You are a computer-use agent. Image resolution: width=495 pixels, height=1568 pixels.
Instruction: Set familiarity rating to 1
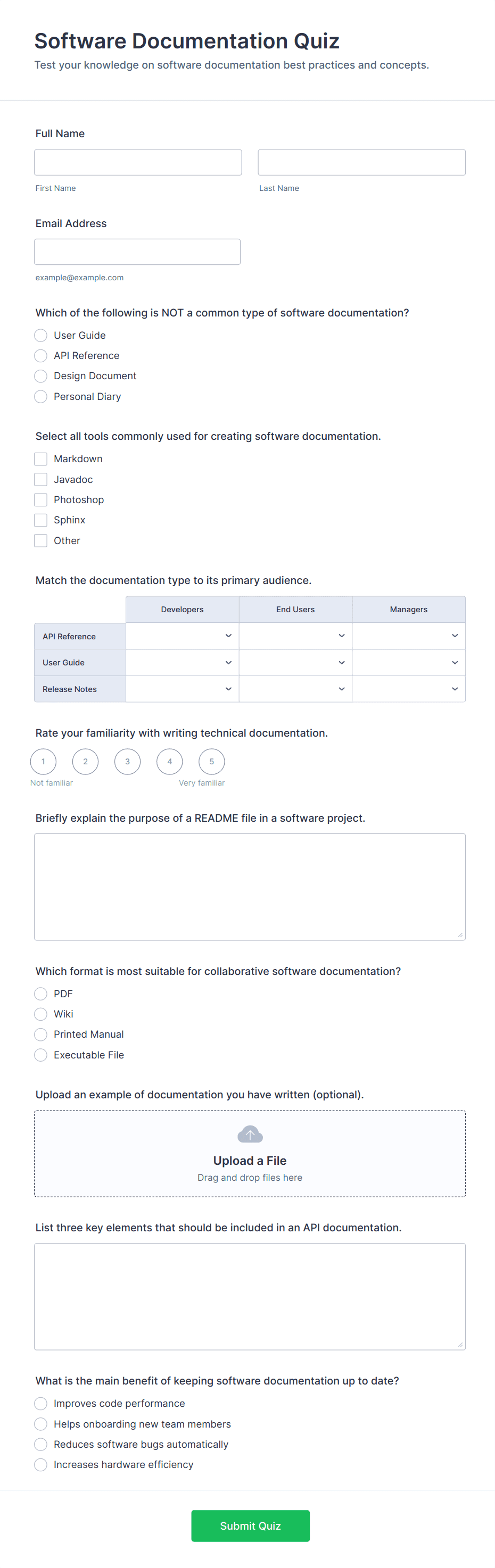pos(43,762)
